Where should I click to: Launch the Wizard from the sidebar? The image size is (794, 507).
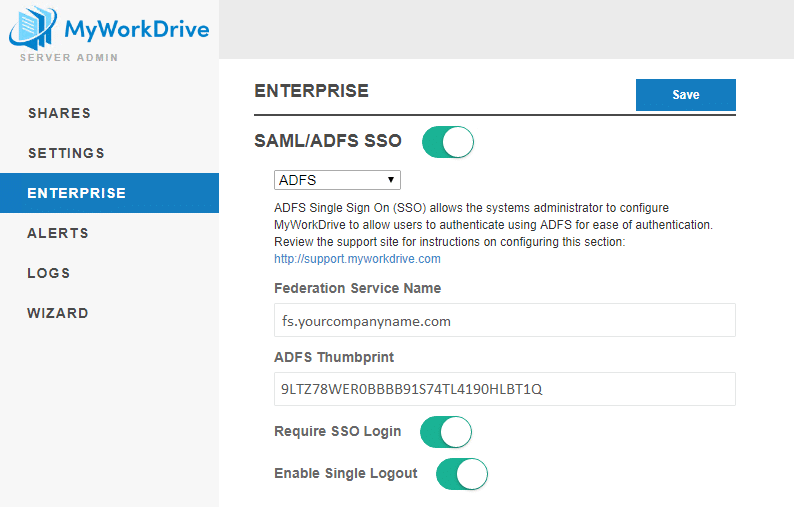click(58, 313)
